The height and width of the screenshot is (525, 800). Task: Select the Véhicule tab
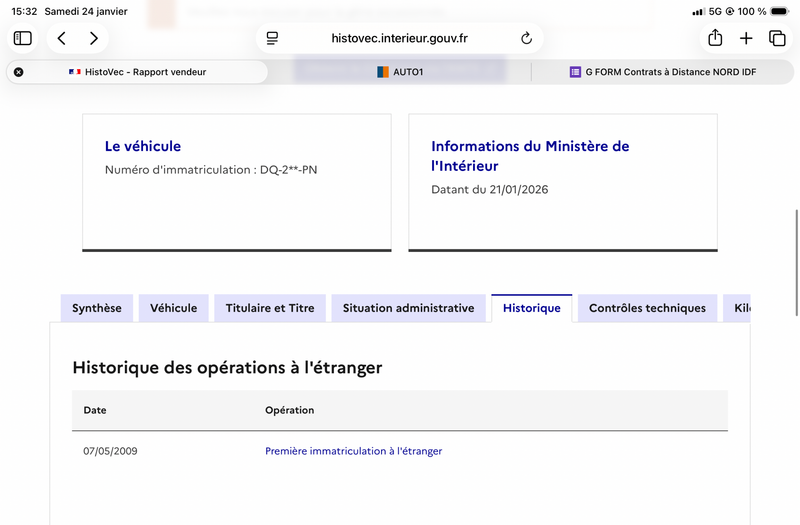point(174,308)
